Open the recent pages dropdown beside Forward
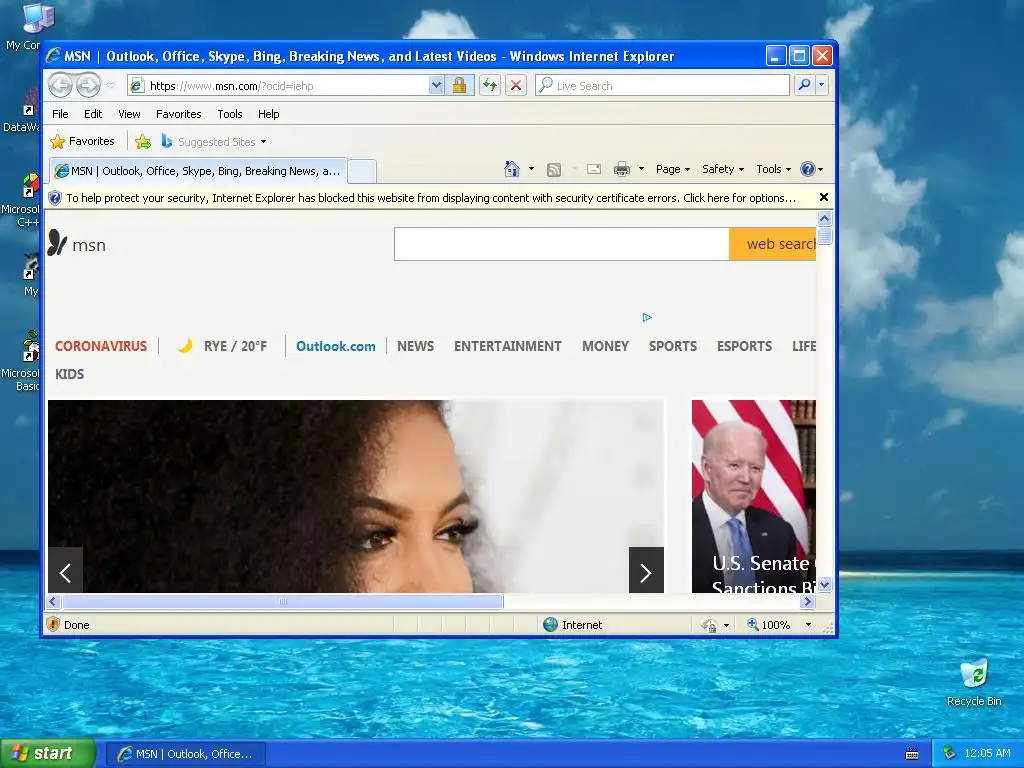1024x768 pixels. coord(110,86)
